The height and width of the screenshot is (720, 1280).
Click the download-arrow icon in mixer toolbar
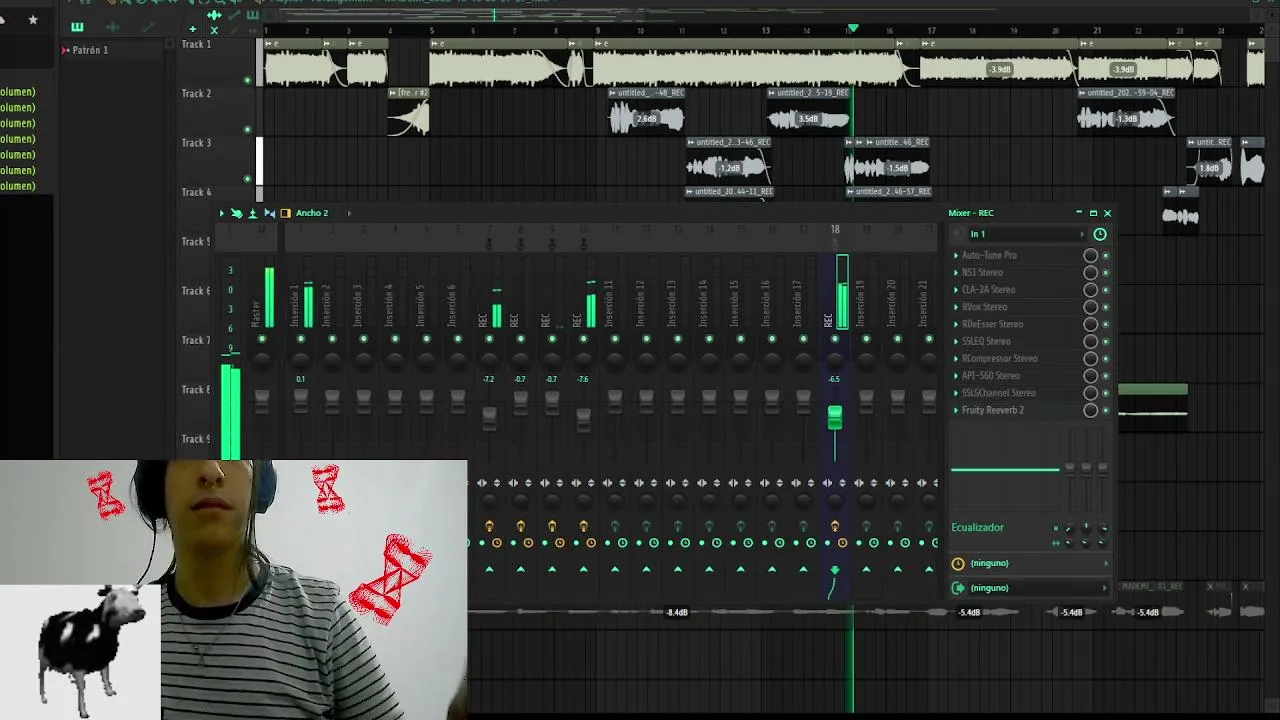click(x=252, y=213)
